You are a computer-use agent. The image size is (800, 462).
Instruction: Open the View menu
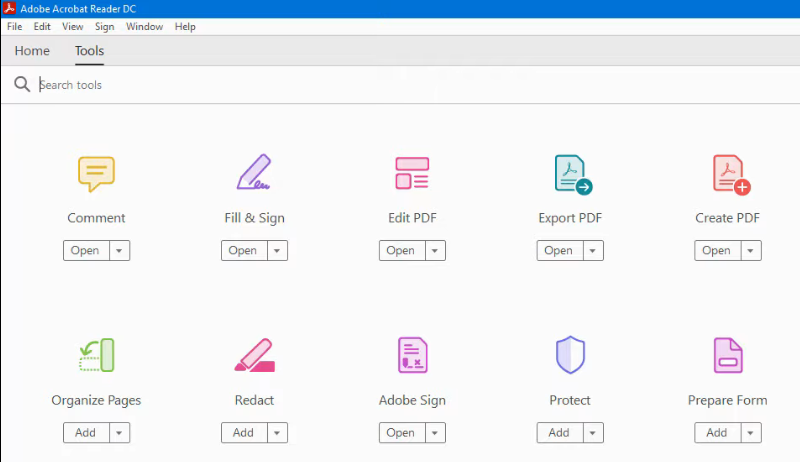[72, 27]
